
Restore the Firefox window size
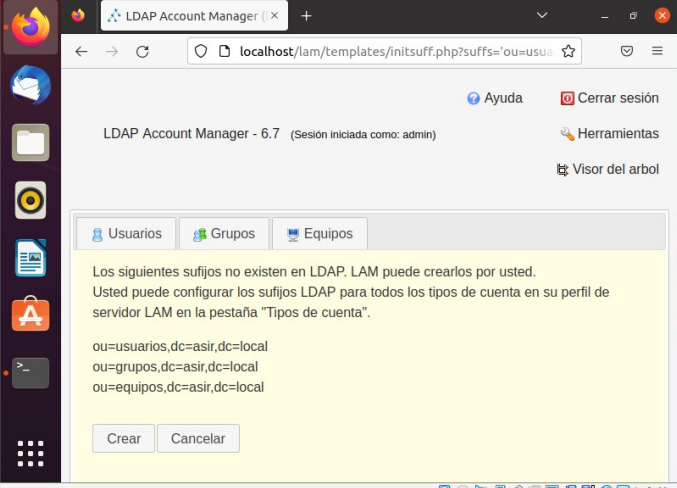coord(633,16)
